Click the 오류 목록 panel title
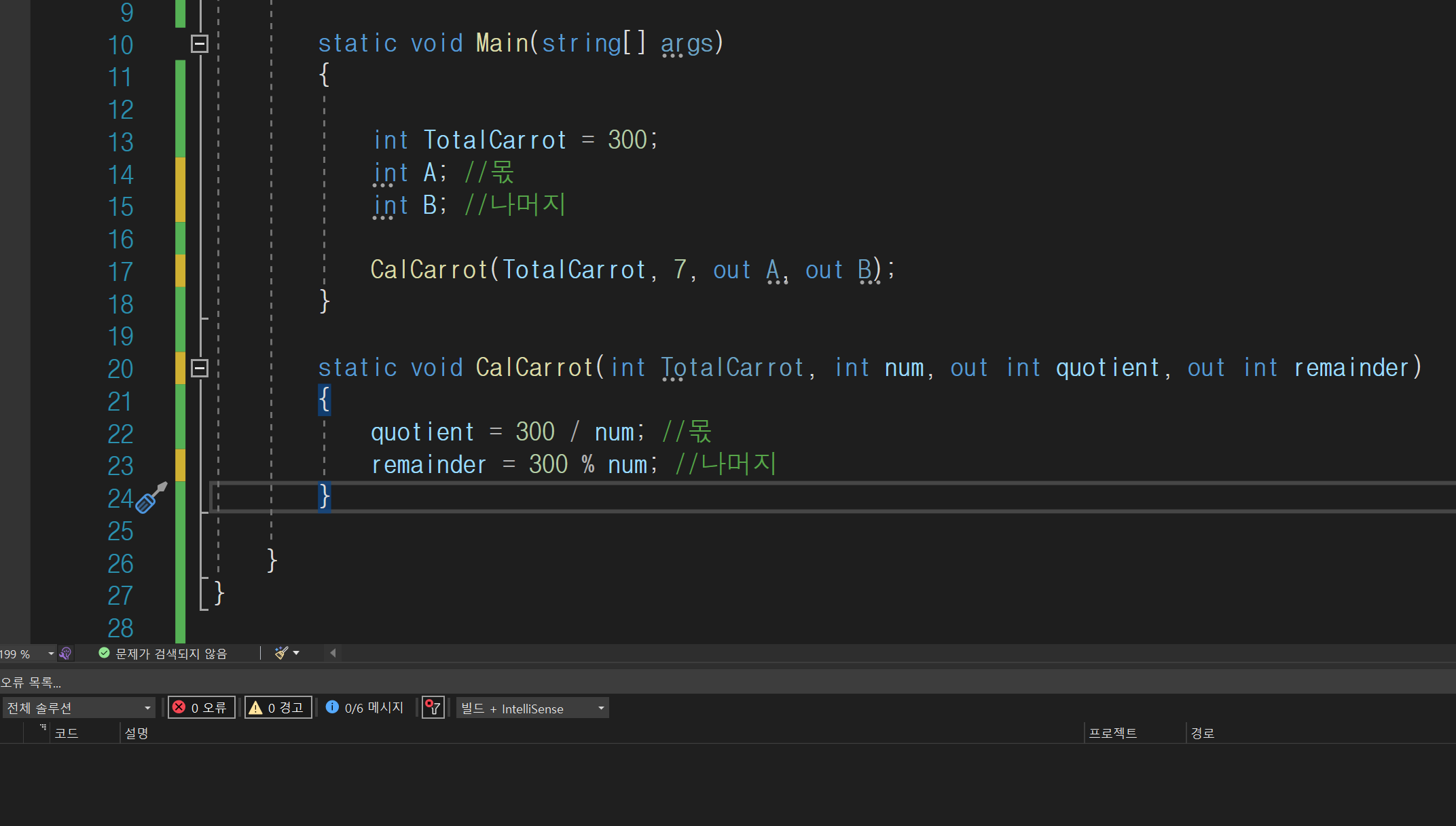The height and width of the screenshot is (826, 1456). (31, 682)
